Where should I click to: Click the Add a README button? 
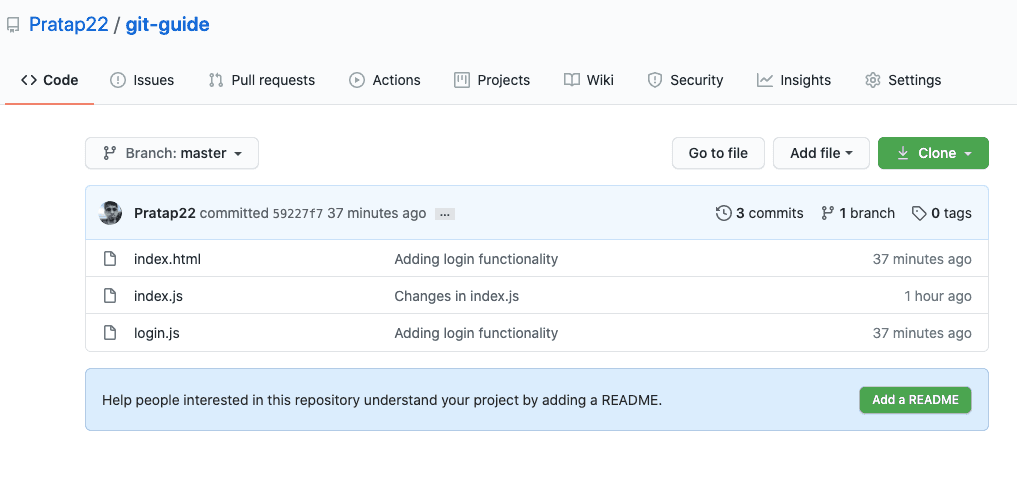click(915, 400)
